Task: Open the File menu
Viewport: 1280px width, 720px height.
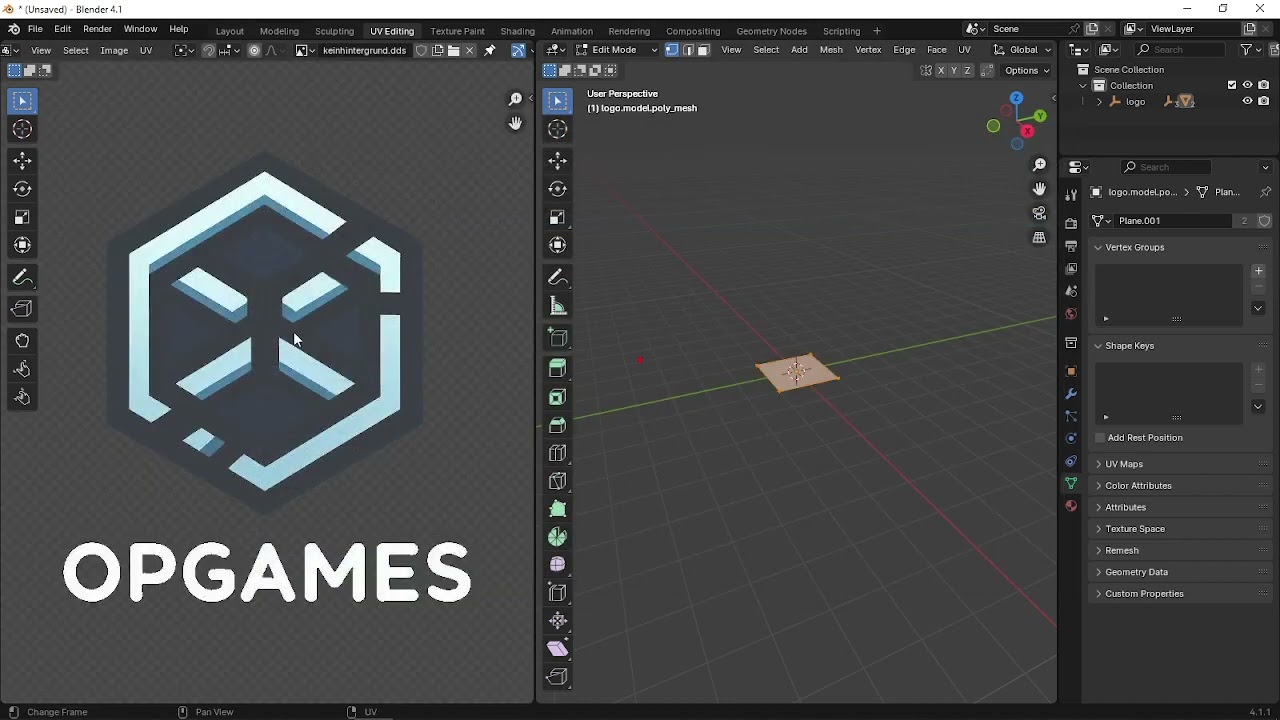Action: [x=35, y=30]
